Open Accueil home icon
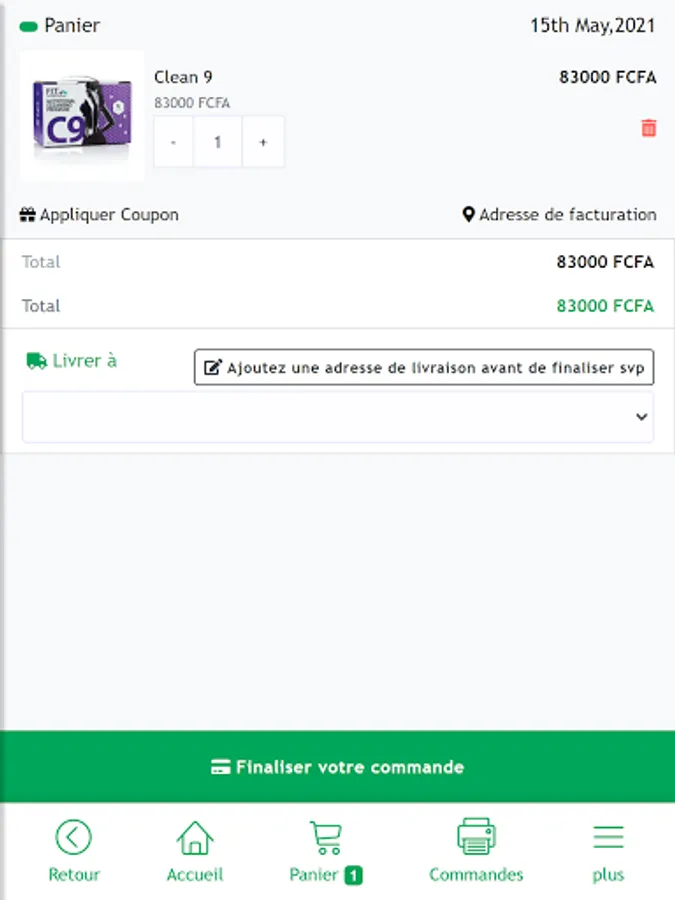 point(195,837)
